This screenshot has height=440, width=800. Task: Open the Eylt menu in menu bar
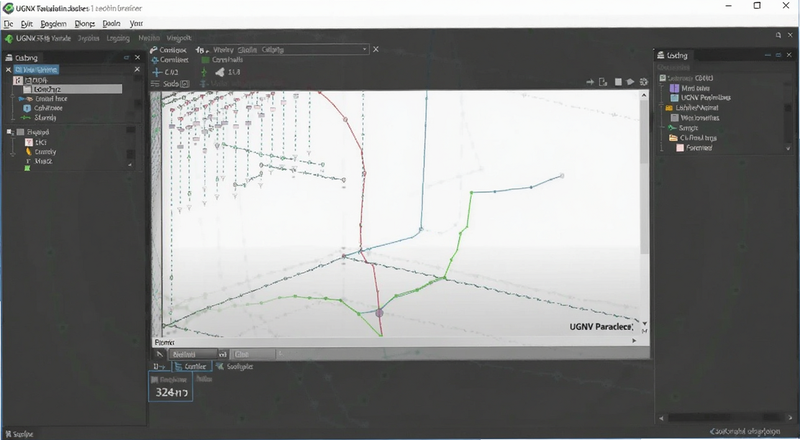coord(27,24)
